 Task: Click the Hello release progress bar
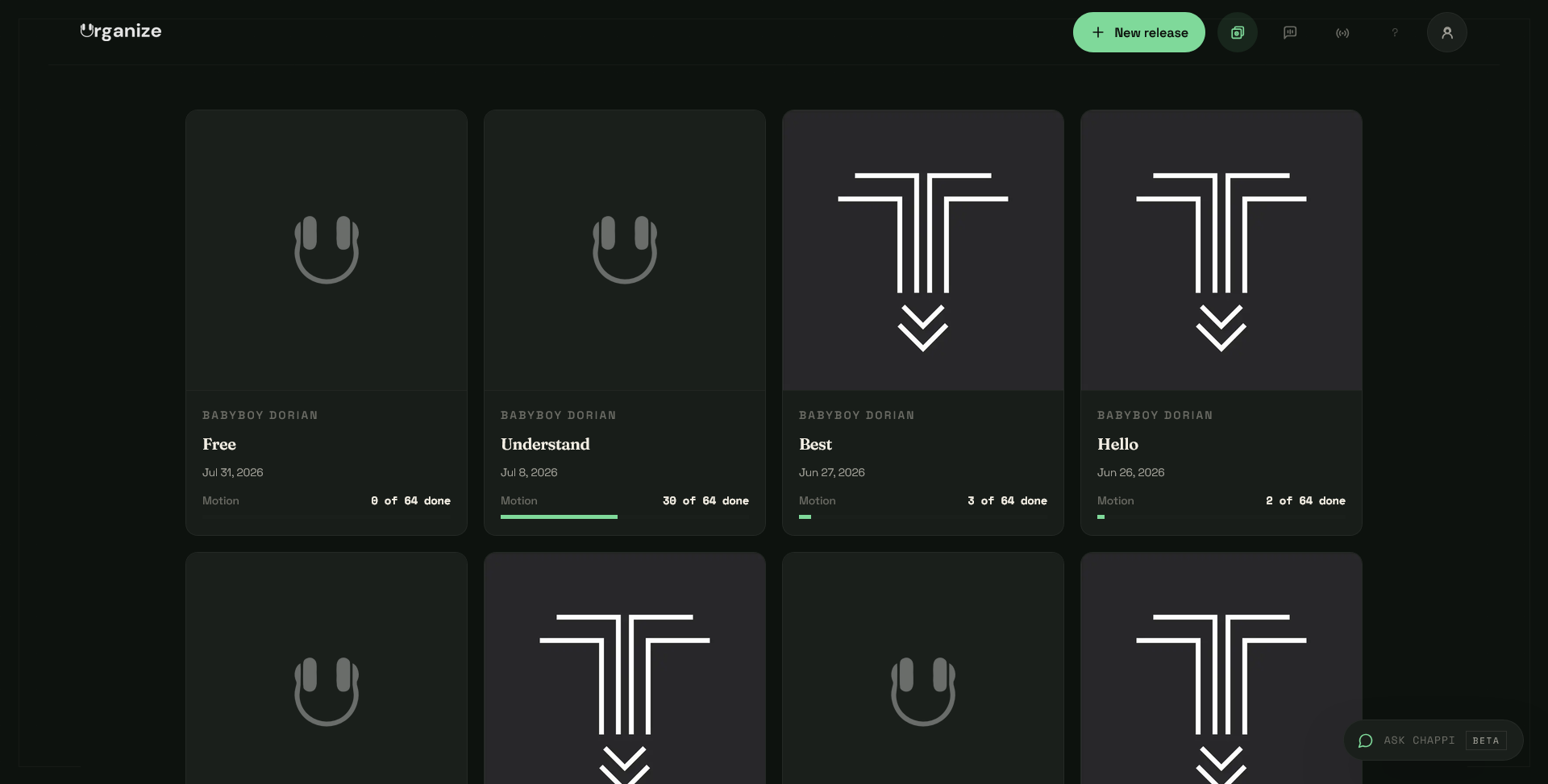point(1221,516)
